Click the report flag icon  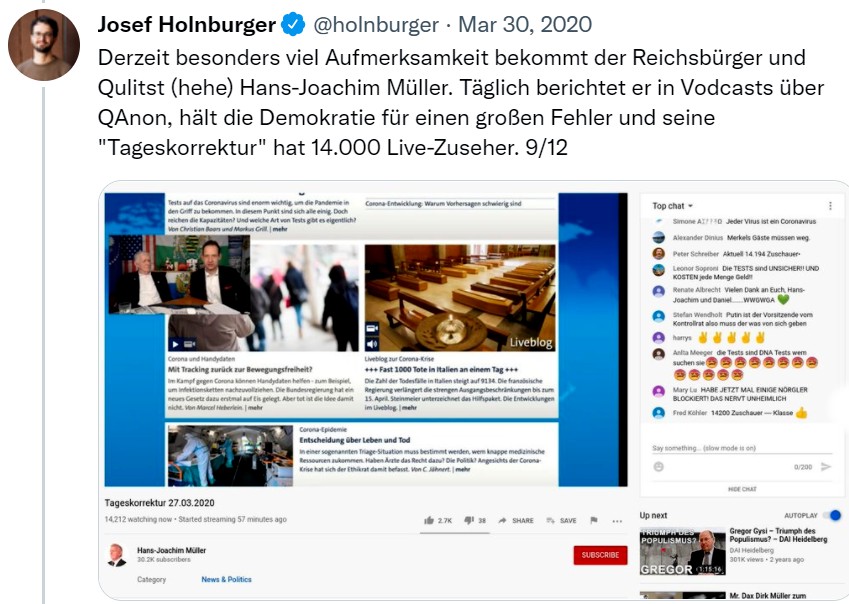[594, 520]
